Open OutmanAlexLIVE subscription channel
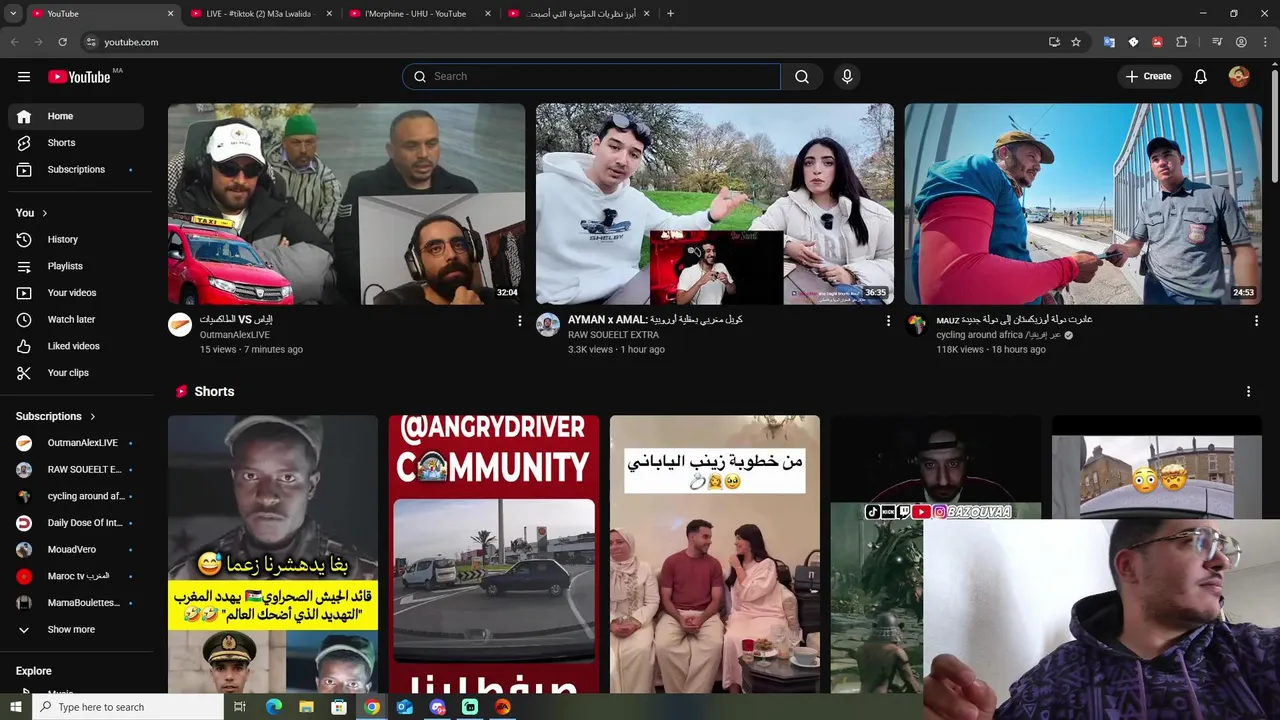The height and width of the screenshot is (720, 1280). 76,443
